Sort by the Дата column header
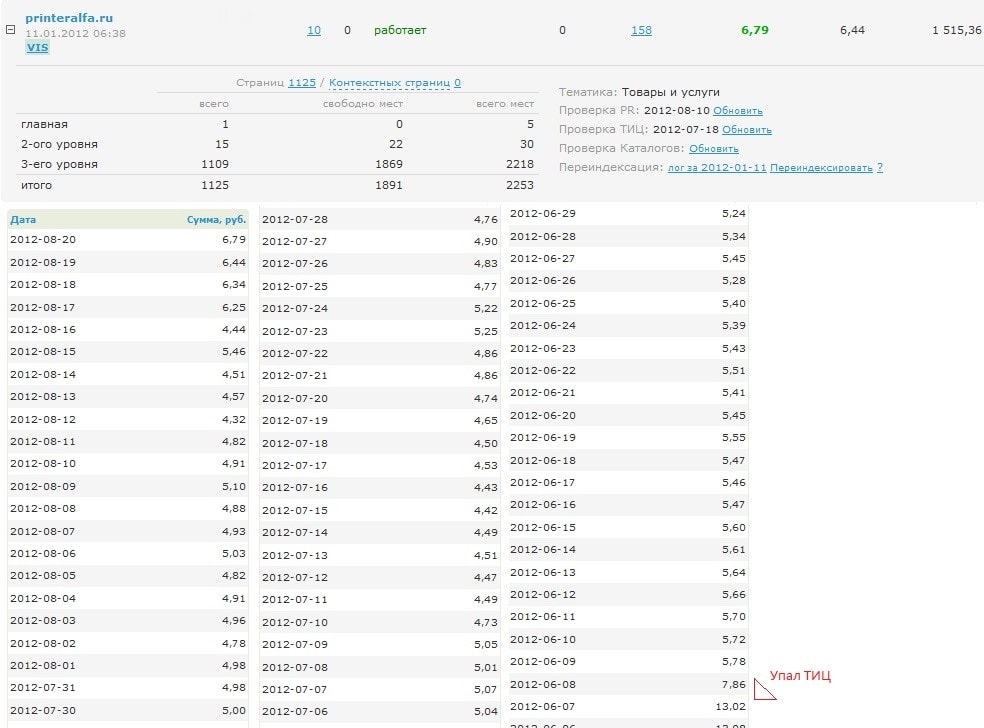Screen dimensions: 984x728 23,219
